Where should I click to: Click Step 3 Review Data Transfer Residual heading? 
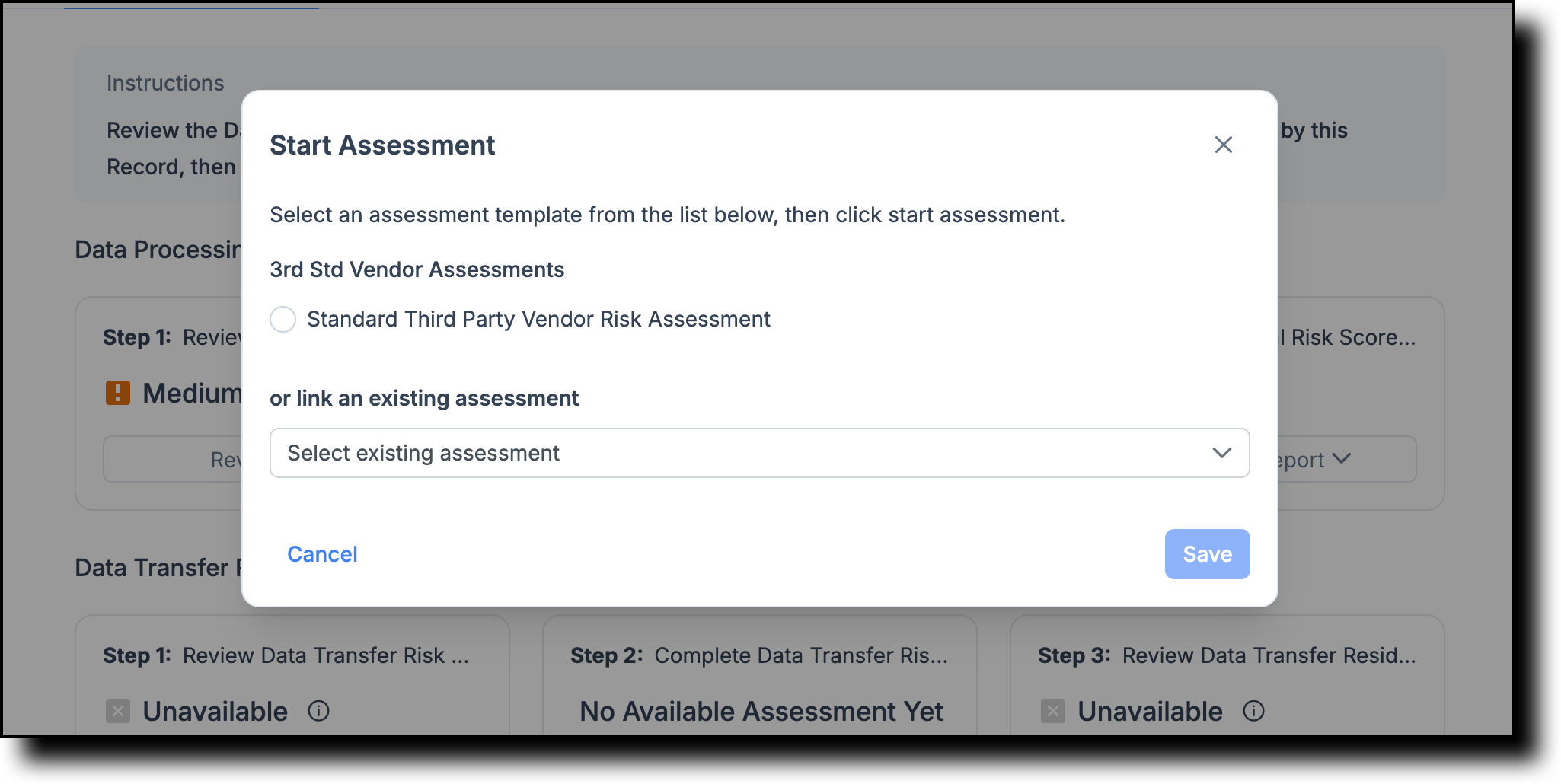tap(1227, 655)
